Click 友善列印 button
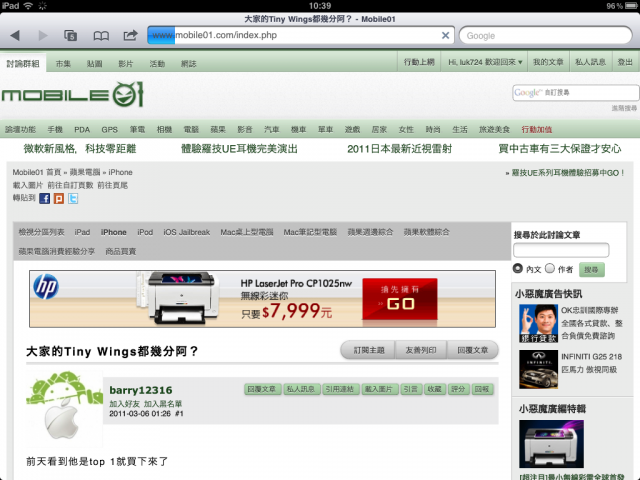Image resolution: width=640 pixels, height=480 pixels. coord(421,350)
